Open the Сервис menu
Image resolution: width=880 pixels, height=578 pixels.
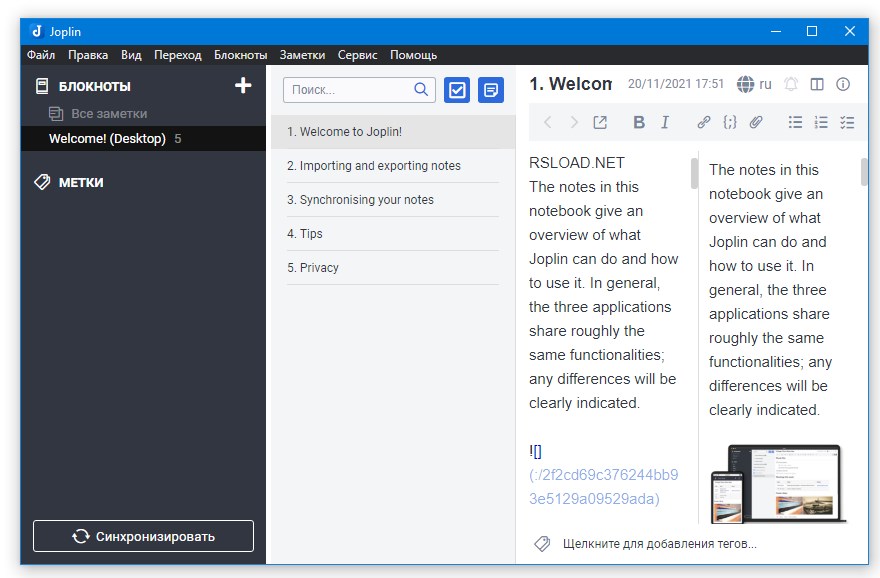point(358,55)
